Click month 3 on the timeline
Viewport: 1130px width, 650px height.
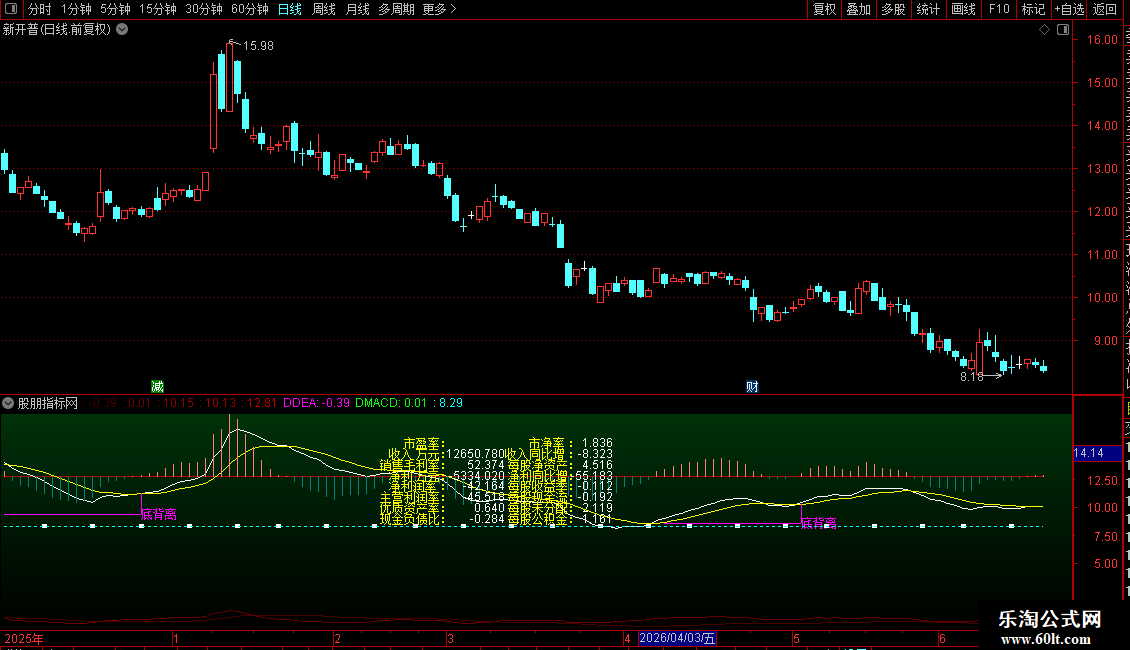coord(450,639)
